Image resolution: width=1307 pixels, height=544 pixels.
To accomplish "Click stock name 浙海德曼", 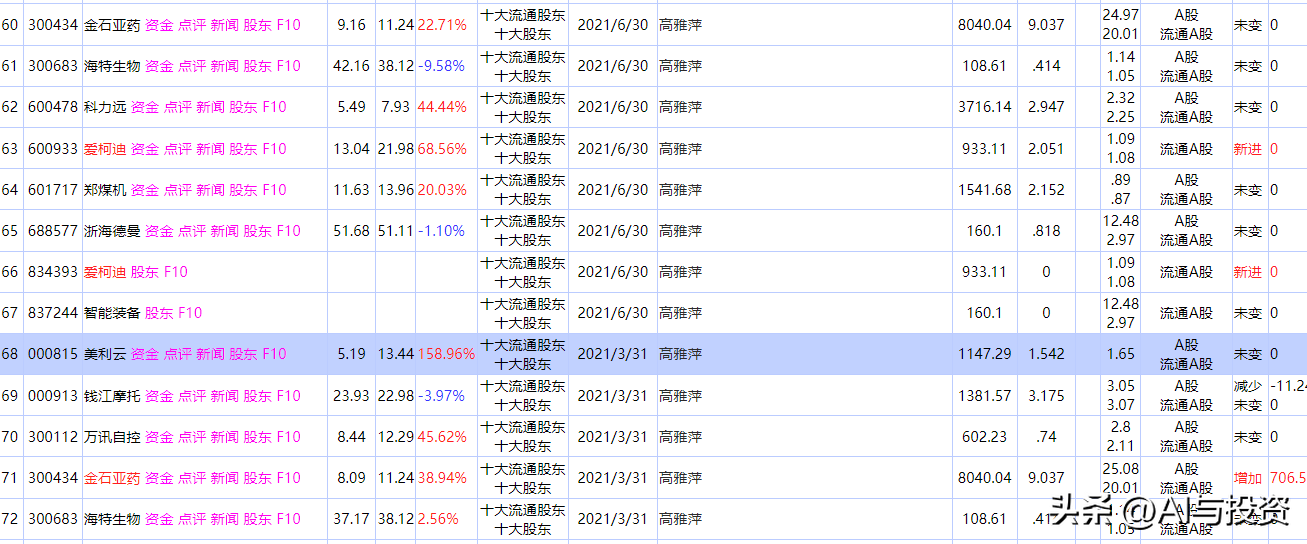I will (112, 230).
